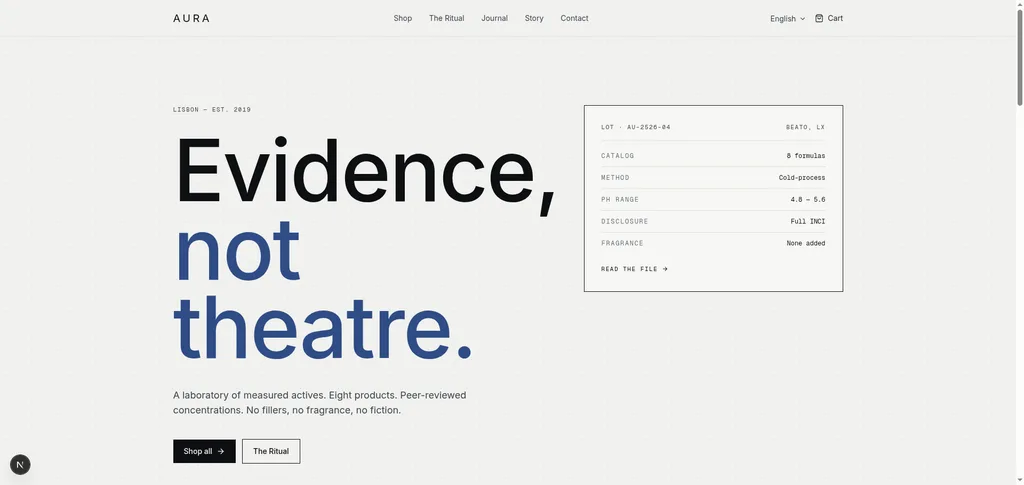Screen dimensions: 1024x485
Task: Open the Shop navigation item
Action: 402,18
